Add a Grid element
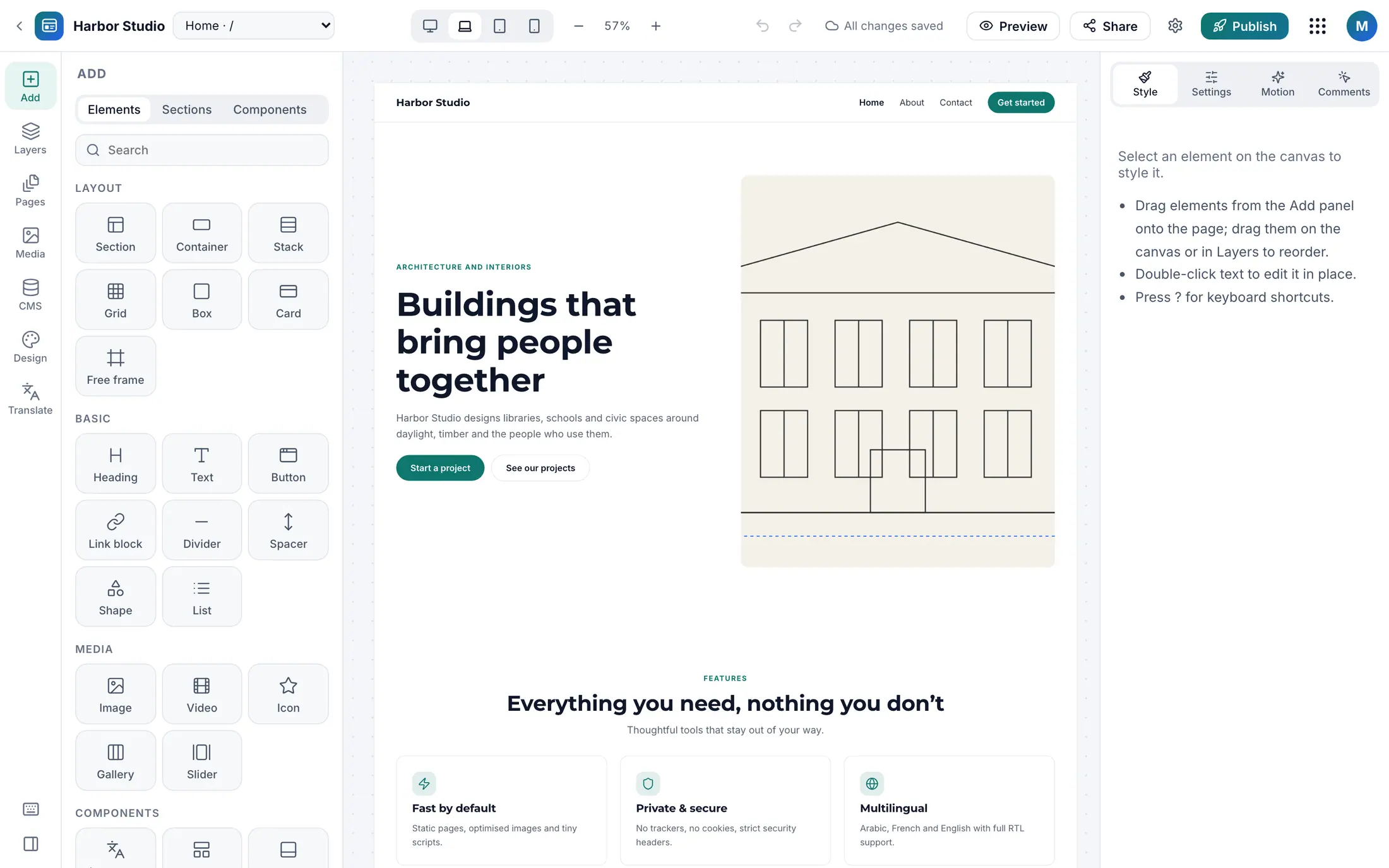 point(116,300)
